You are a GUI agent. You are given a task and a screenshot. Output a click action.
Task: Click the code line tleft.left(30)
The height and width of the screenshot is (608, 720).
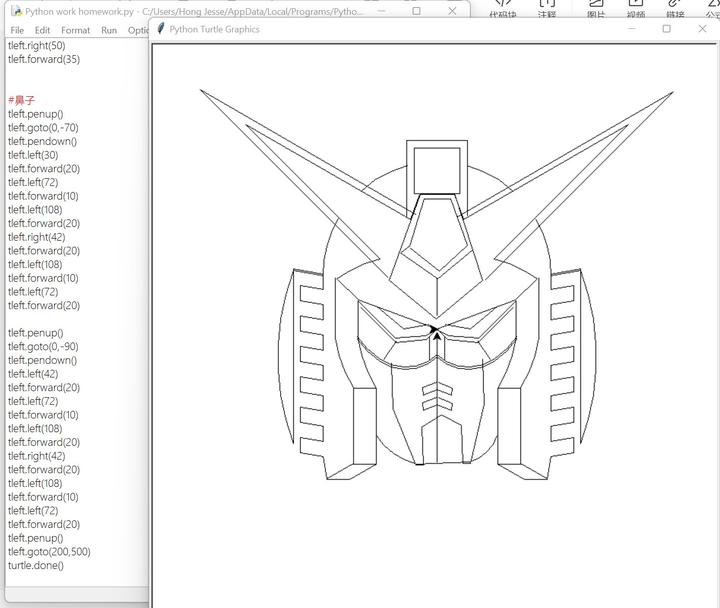(x=33, y=155)
